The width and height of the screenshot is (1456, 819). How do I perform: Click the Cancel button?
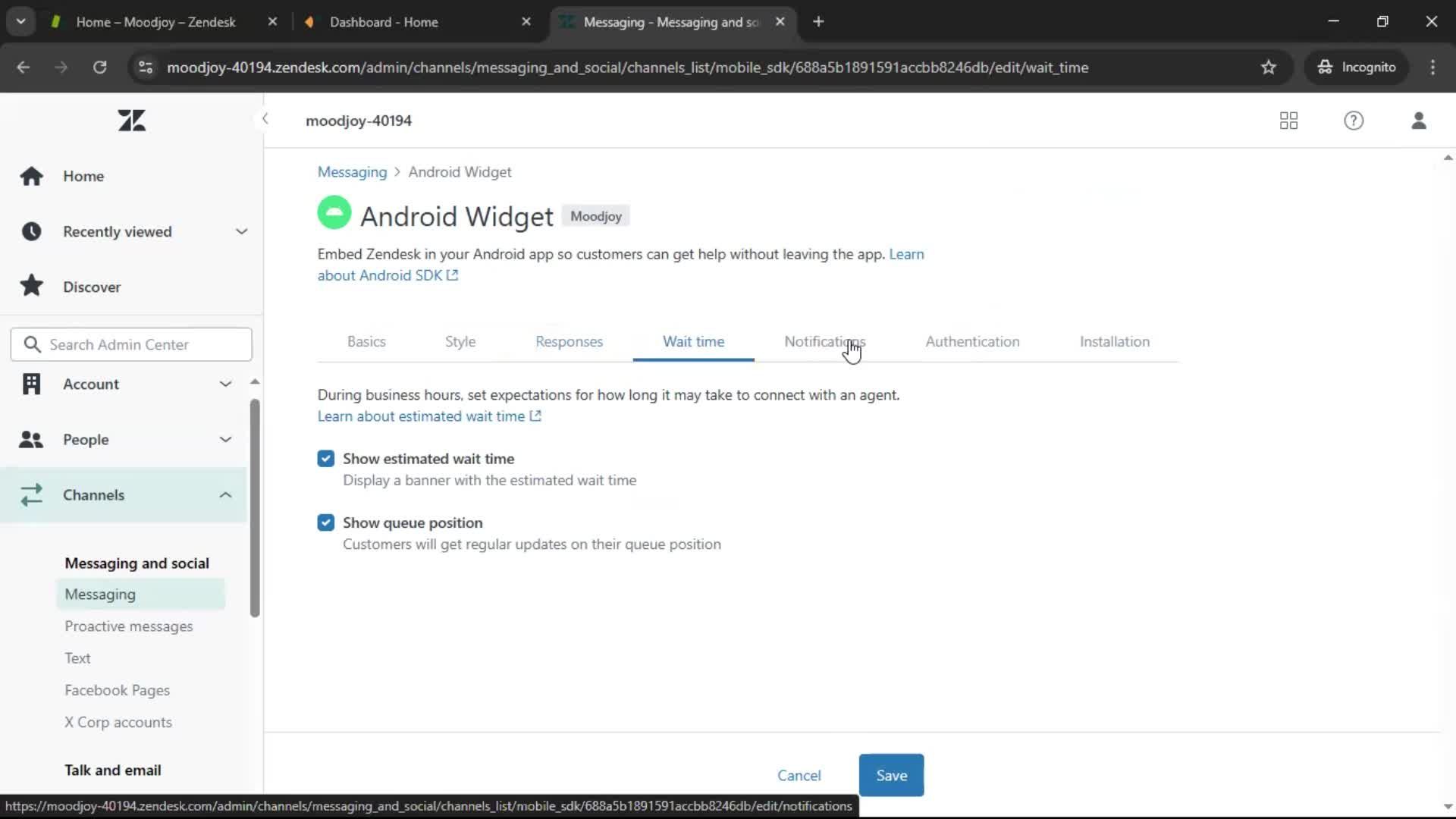[x=799, y=775]
